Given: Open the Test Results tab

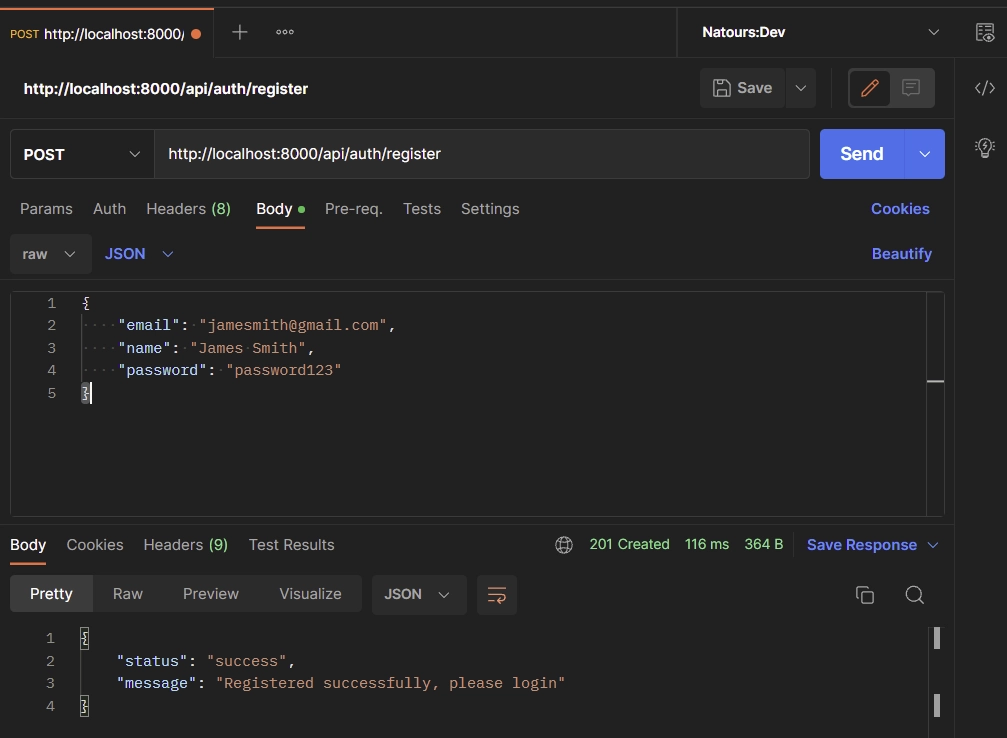Looking at the screenshot, I should click(291, 544).
